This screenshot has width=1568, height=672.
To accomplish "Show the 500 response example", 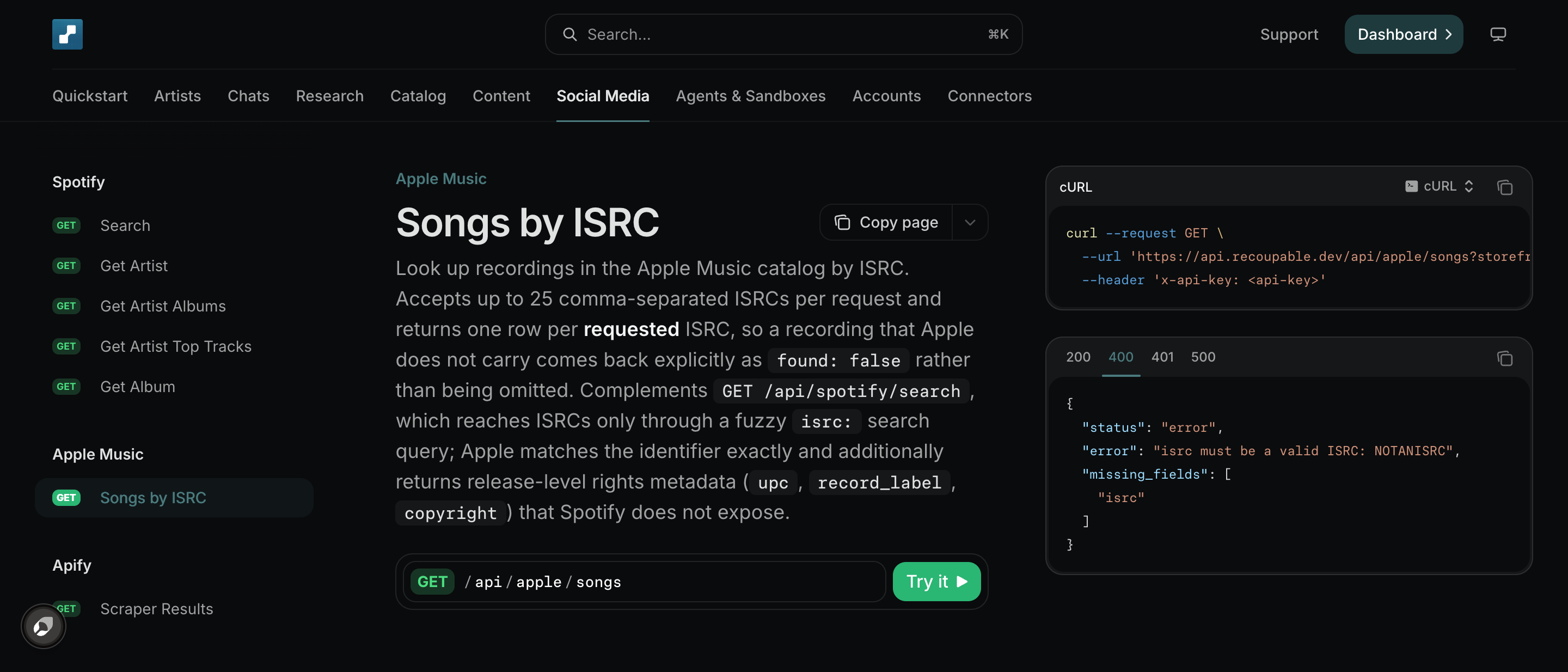I will (1203, 357).
